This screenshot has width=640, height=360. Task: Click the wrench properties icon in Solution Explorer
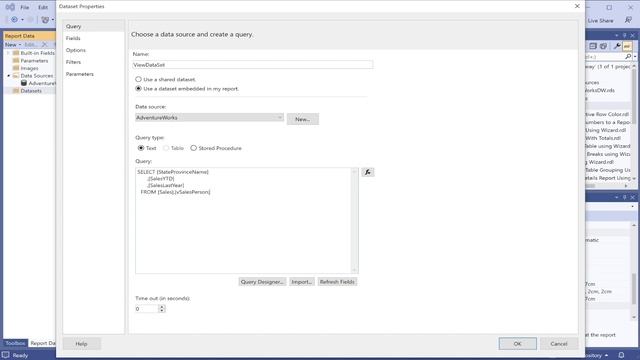point(617,46)
